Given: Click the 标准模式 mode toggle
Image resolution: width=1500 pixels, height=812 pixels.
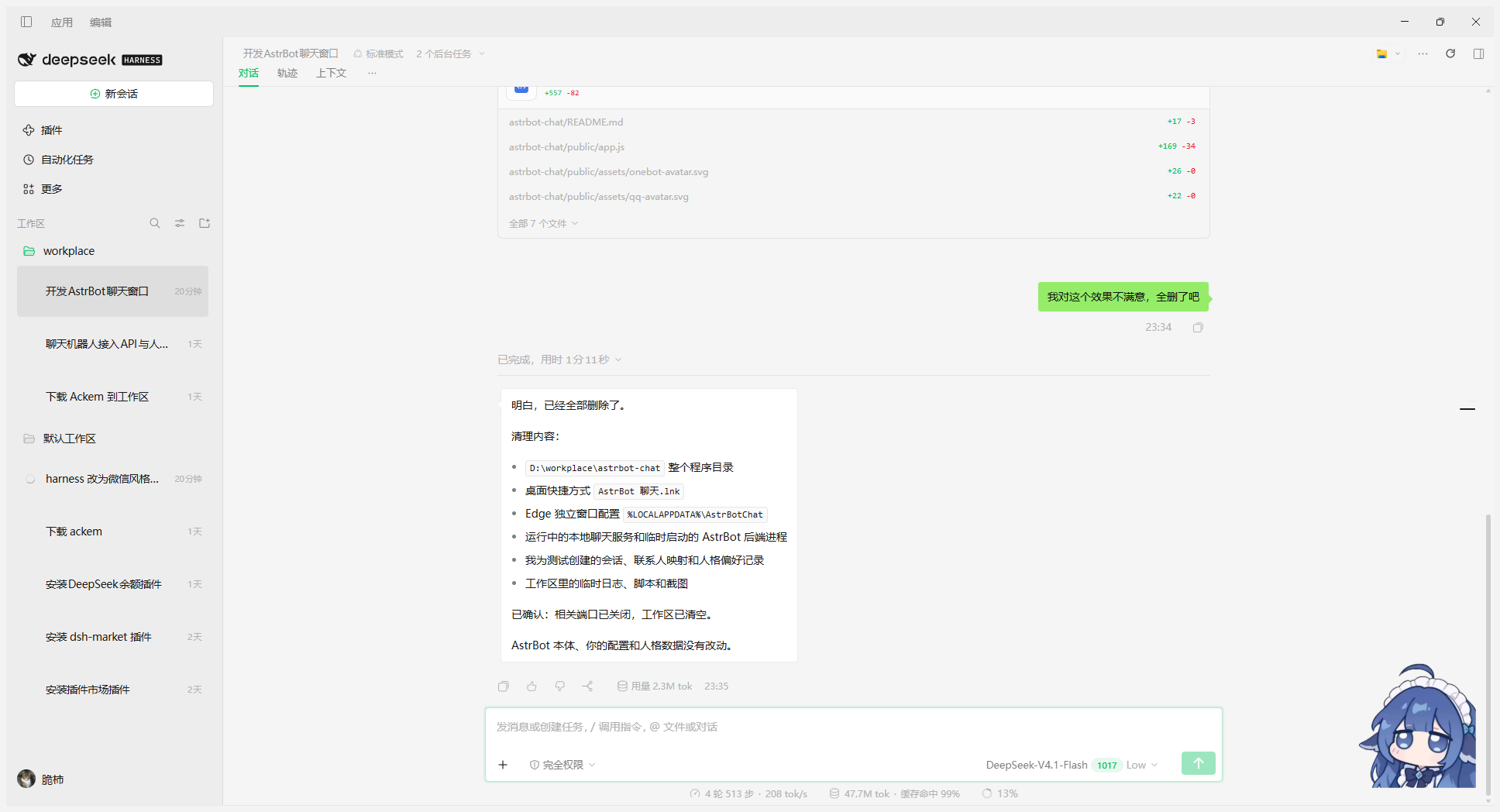Looking at the screenshot, I should [x=378, y=53].
